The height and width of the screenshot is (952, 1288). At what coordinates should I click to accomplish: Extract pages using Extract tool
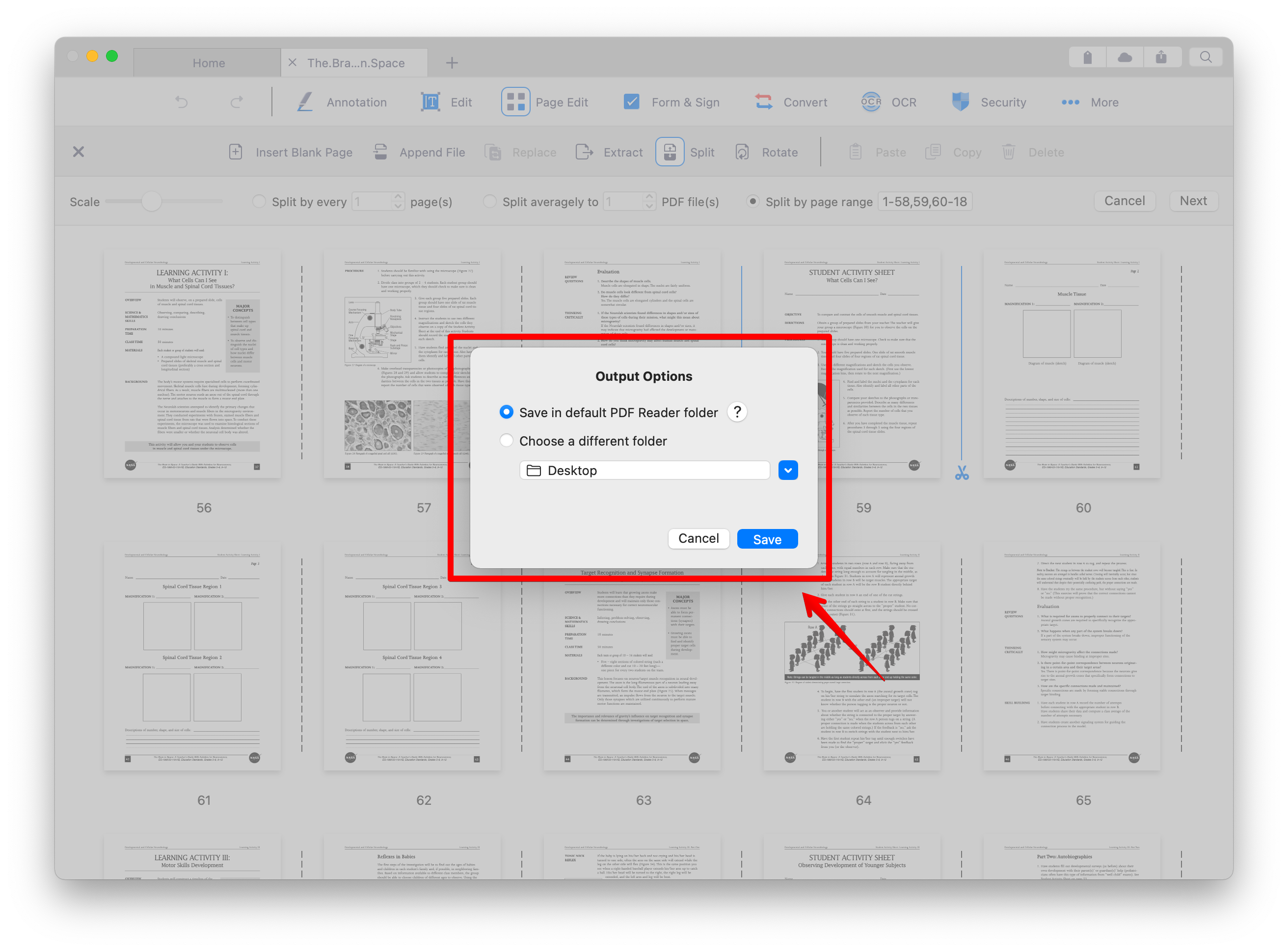[x=609, y=152]
